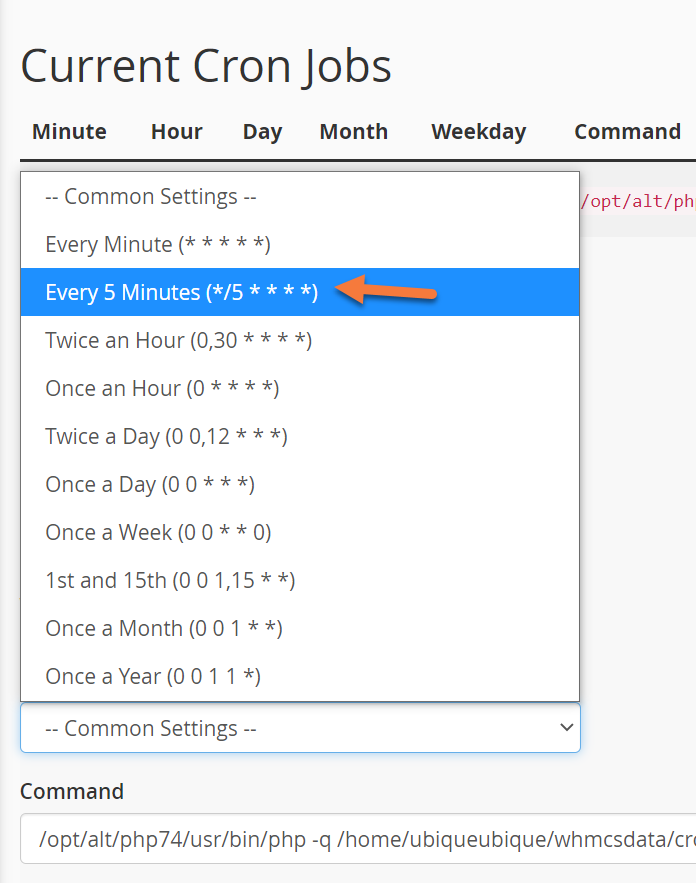Click the Hour column header
The image size is (696, 883).
click(x=177, y=131)
